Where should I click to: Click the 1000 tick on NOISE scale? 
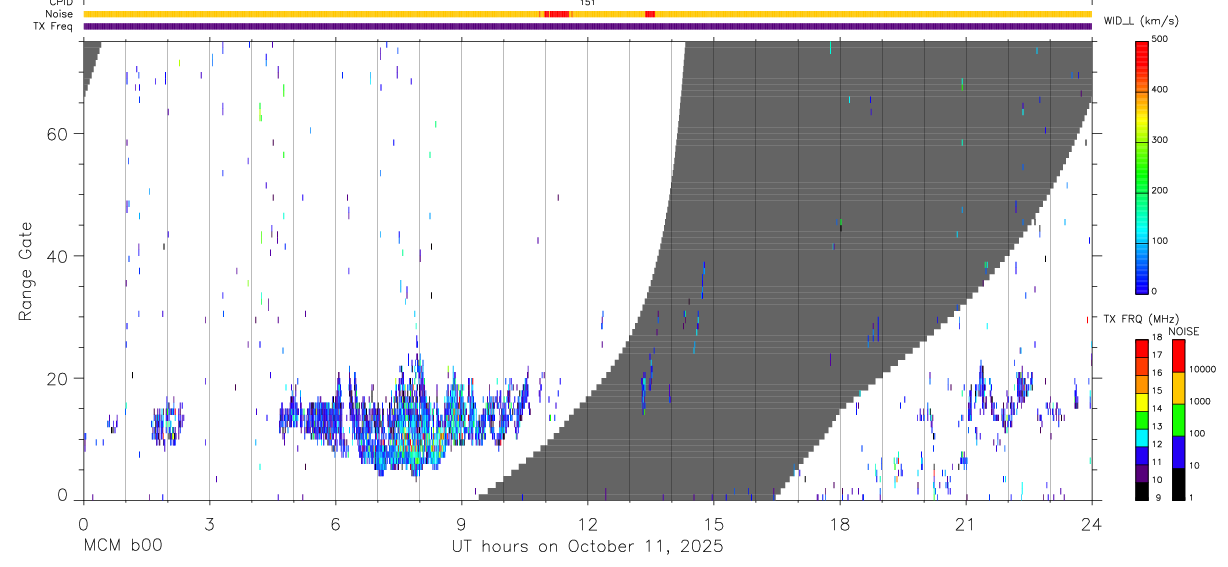(x=1199, y=401)
